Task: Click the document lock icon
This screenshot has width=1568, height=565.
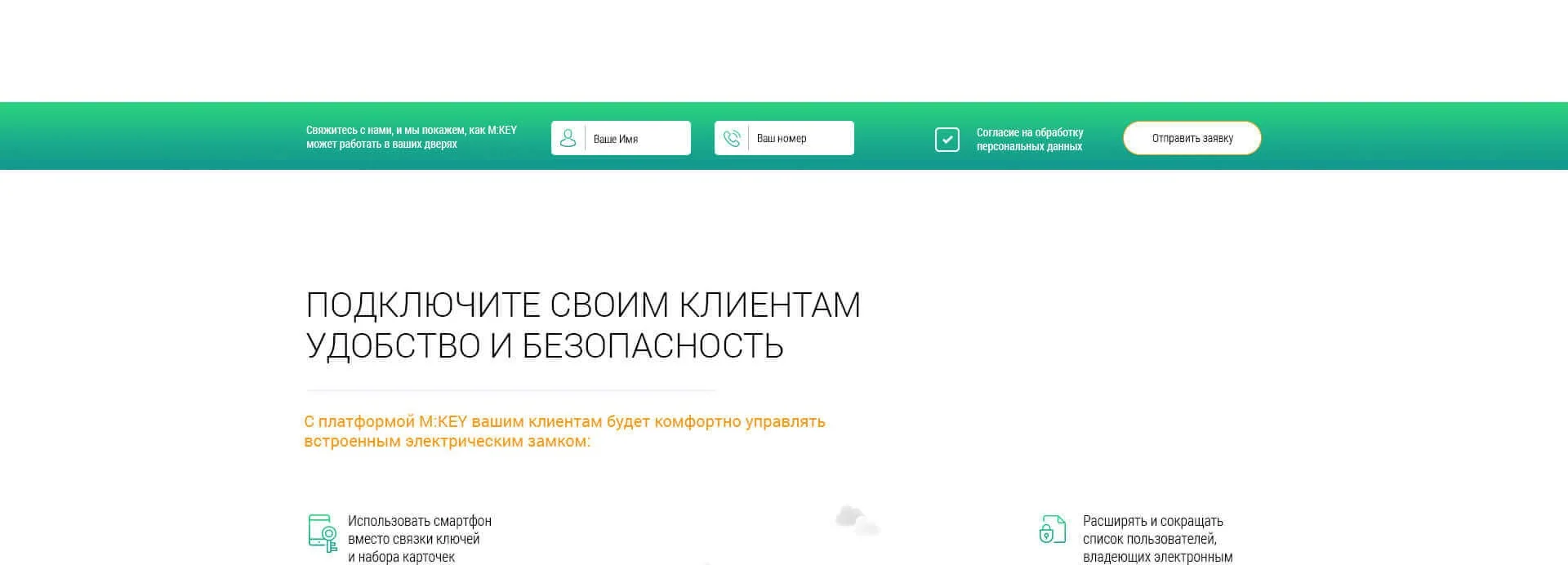Action: (1053, 529)
